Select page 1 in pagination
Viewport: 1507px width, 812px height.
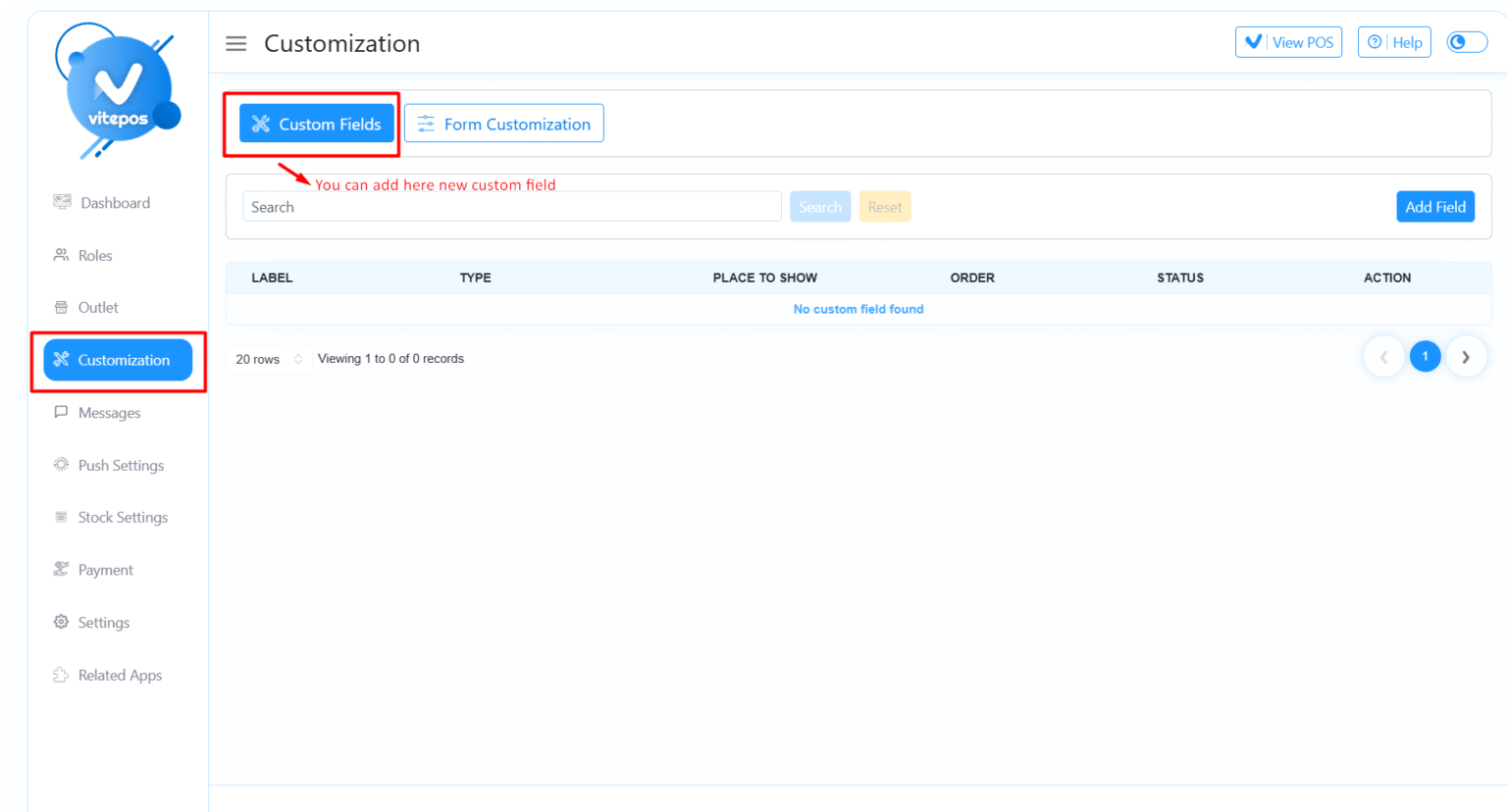(x=1425, y=357)
